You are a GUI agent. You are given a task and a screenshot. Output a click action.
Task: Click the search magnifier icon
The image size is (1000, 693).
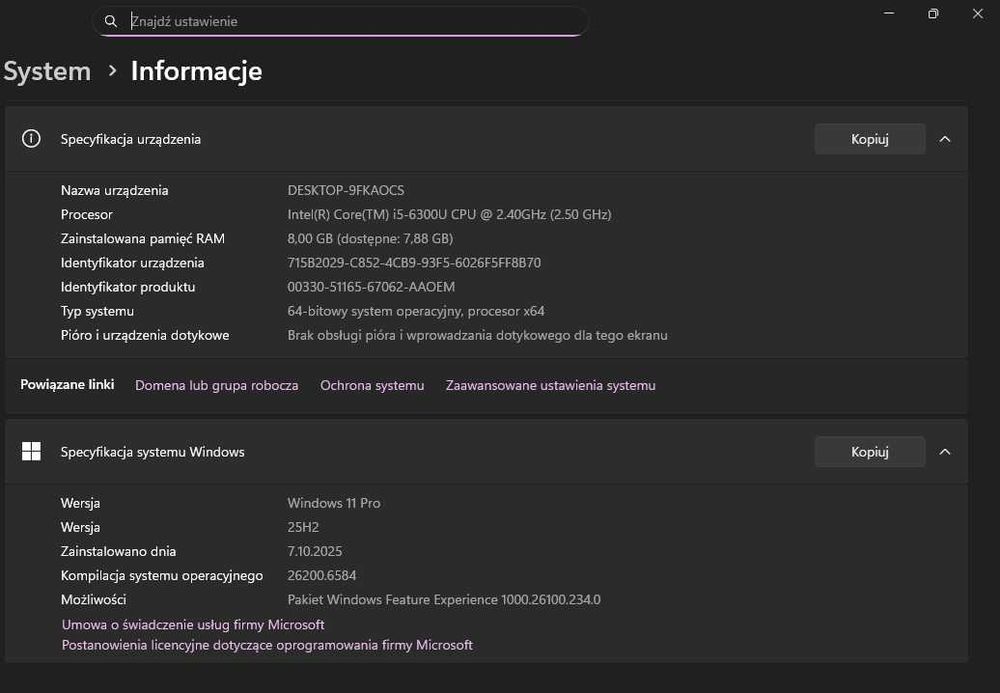tap(111, 21)
